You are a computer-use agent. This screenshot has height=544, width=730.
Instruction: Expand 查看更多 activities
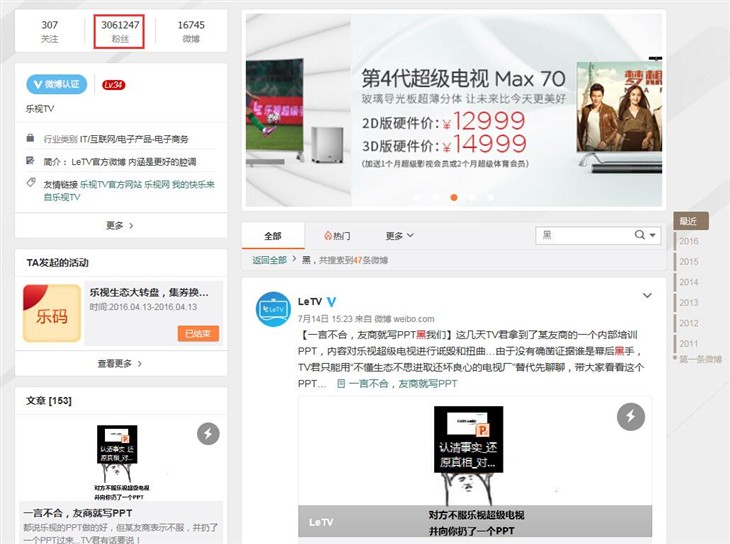click(120, 363)
